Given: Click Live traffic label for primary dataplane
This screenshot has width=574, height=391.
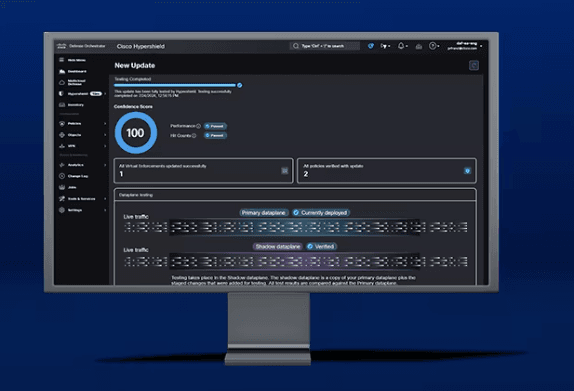Looking at the screenshot, I should point(136,217).
